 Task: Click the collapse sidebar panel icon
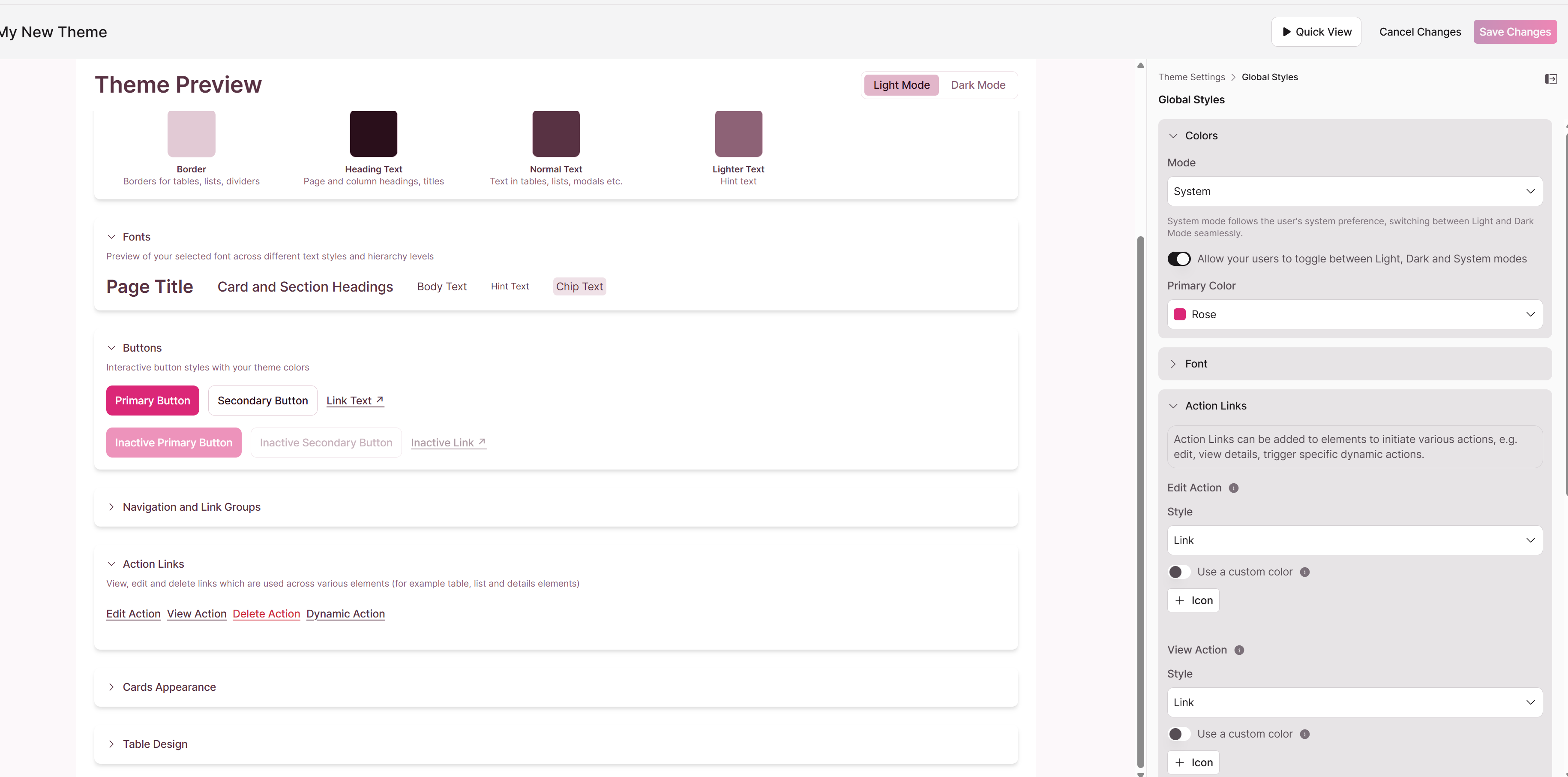point(1550,78)
